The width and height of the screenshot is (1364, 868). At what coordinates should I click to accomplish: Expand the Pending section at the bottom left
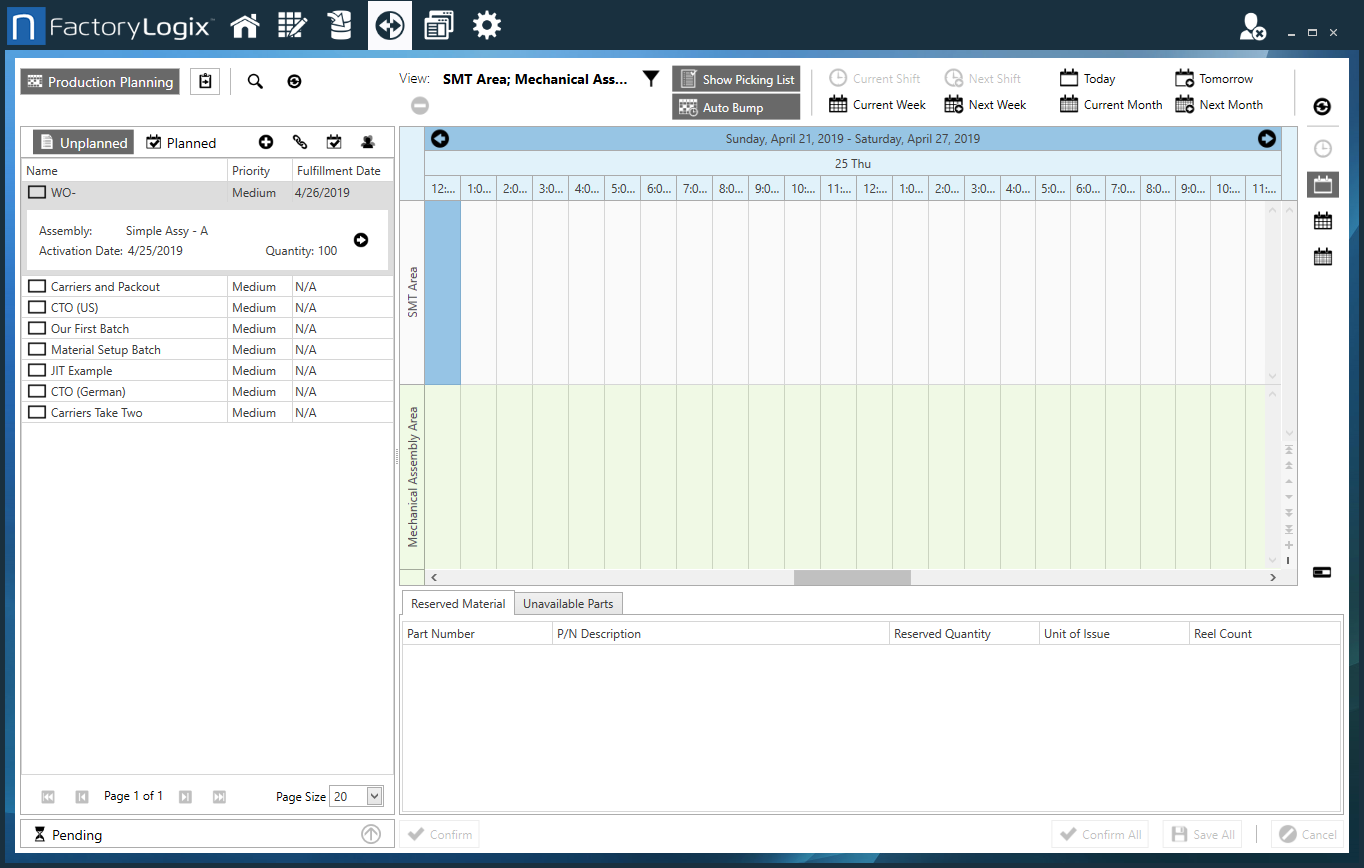click(370, 834)
